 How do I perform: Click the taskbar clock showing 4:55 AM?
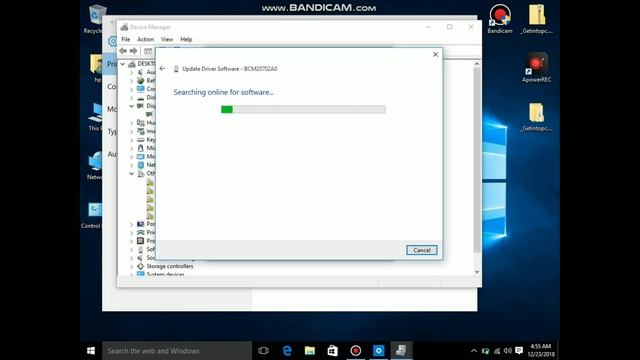[541, 350]
